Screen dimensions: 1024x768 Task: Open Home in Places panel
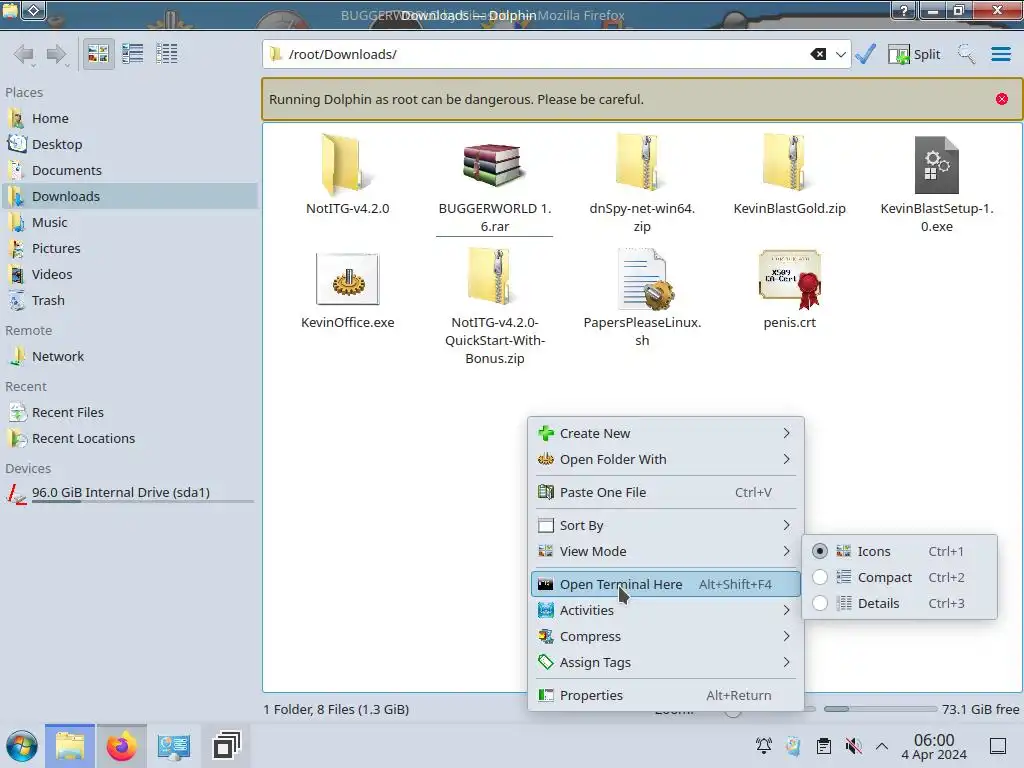(129, 118)
